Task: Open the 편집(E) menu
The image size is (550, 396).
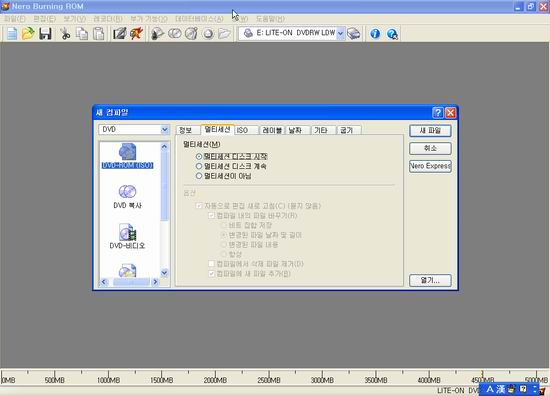Action: tap(45, 19)
